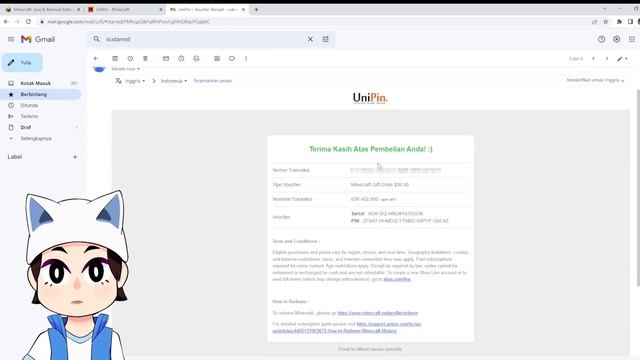Viewport: 640px width, 360px height.
Task: Show the newer message arrow
Action: coord(593,59)
